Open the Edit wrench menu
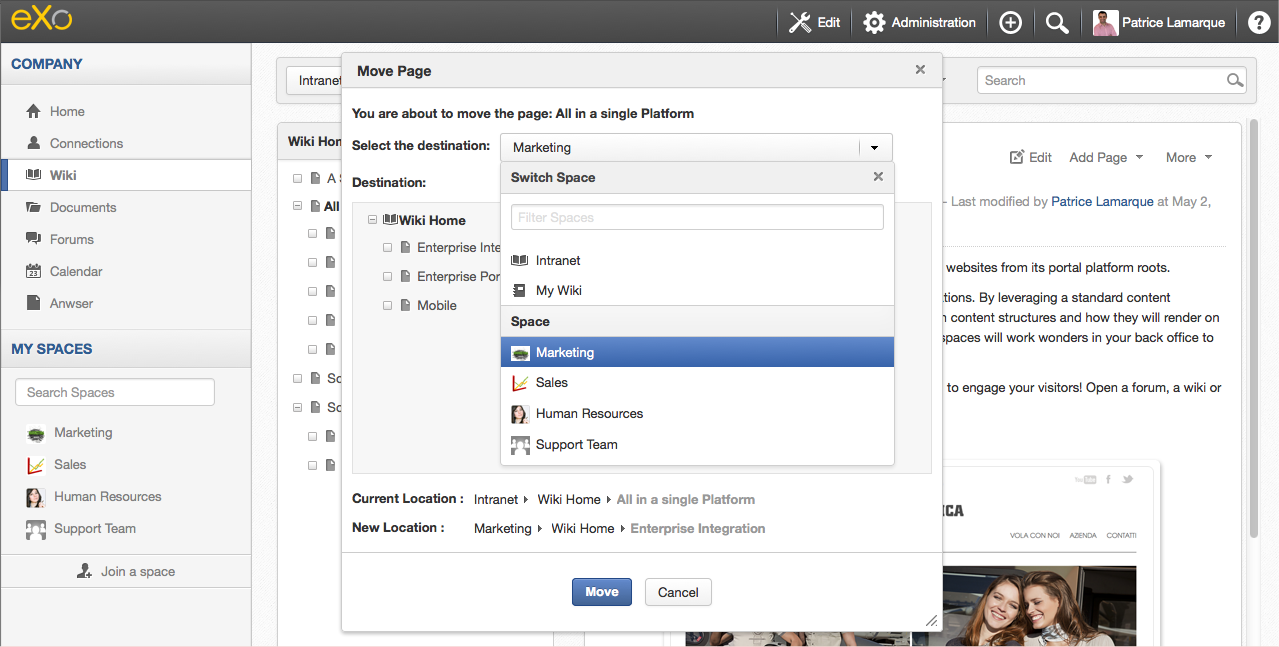Viewport: 1279px width, 647px height. pos(814,22)
